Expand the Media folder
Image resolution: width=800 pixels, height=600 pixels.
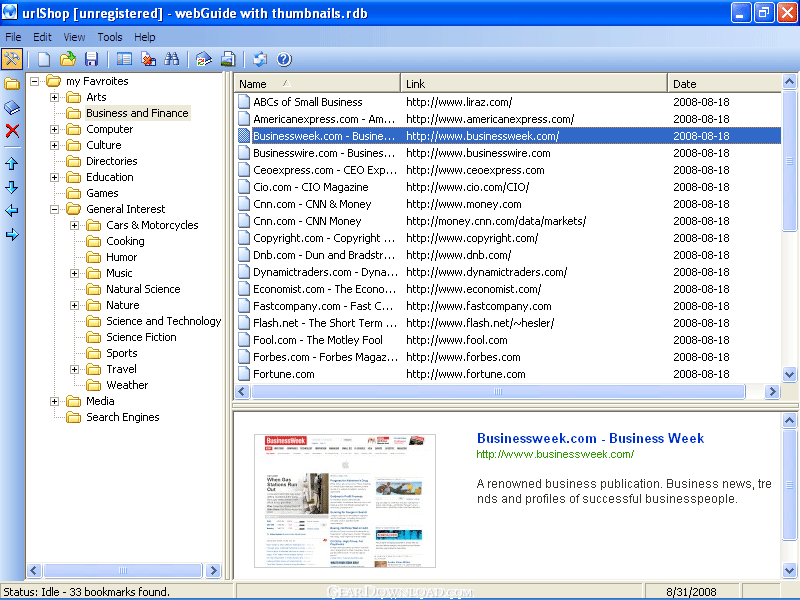click(54, 401)
